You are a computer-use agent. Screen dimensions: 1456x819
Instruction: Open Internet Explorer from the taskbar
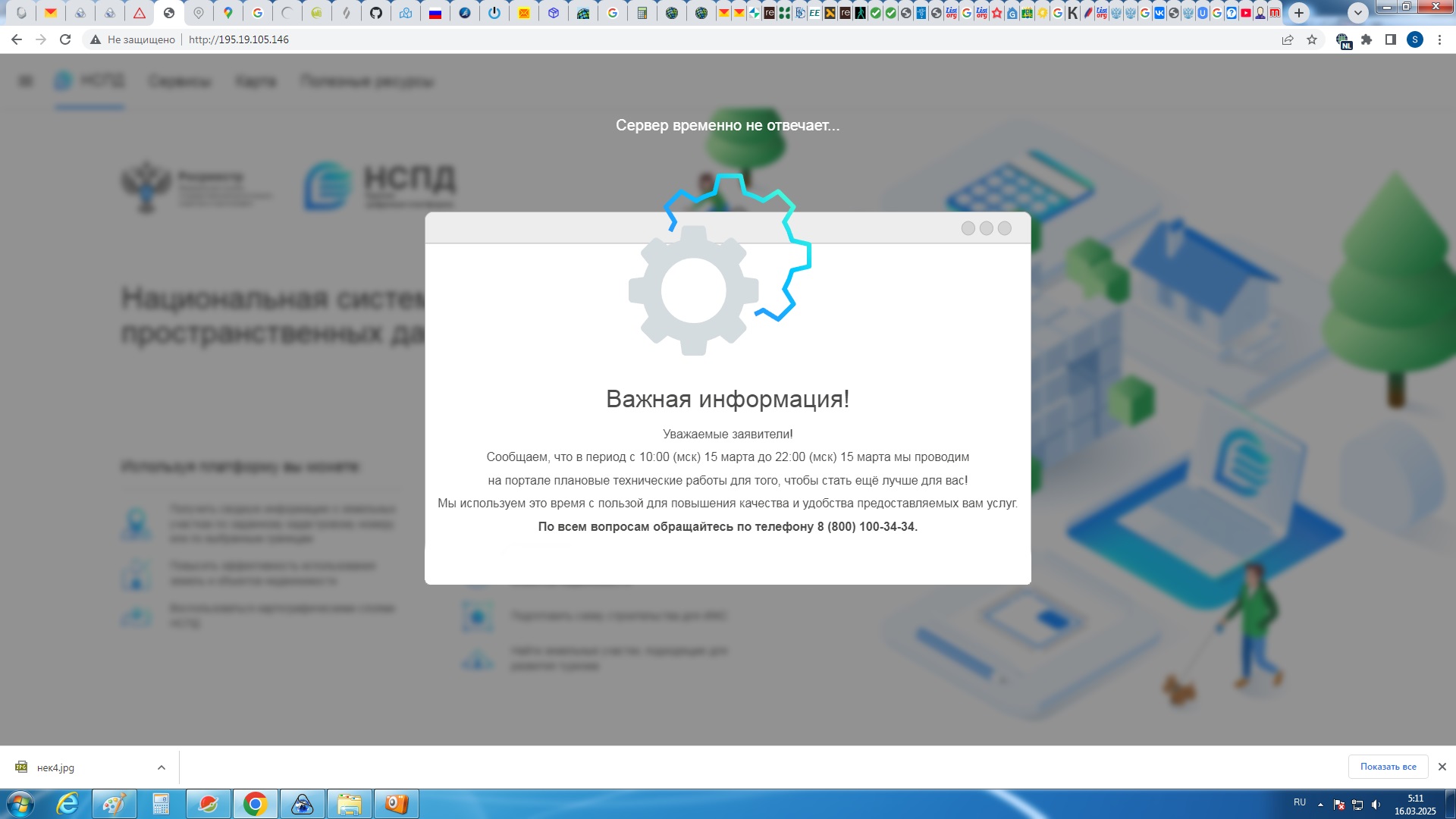pos(68,804)
